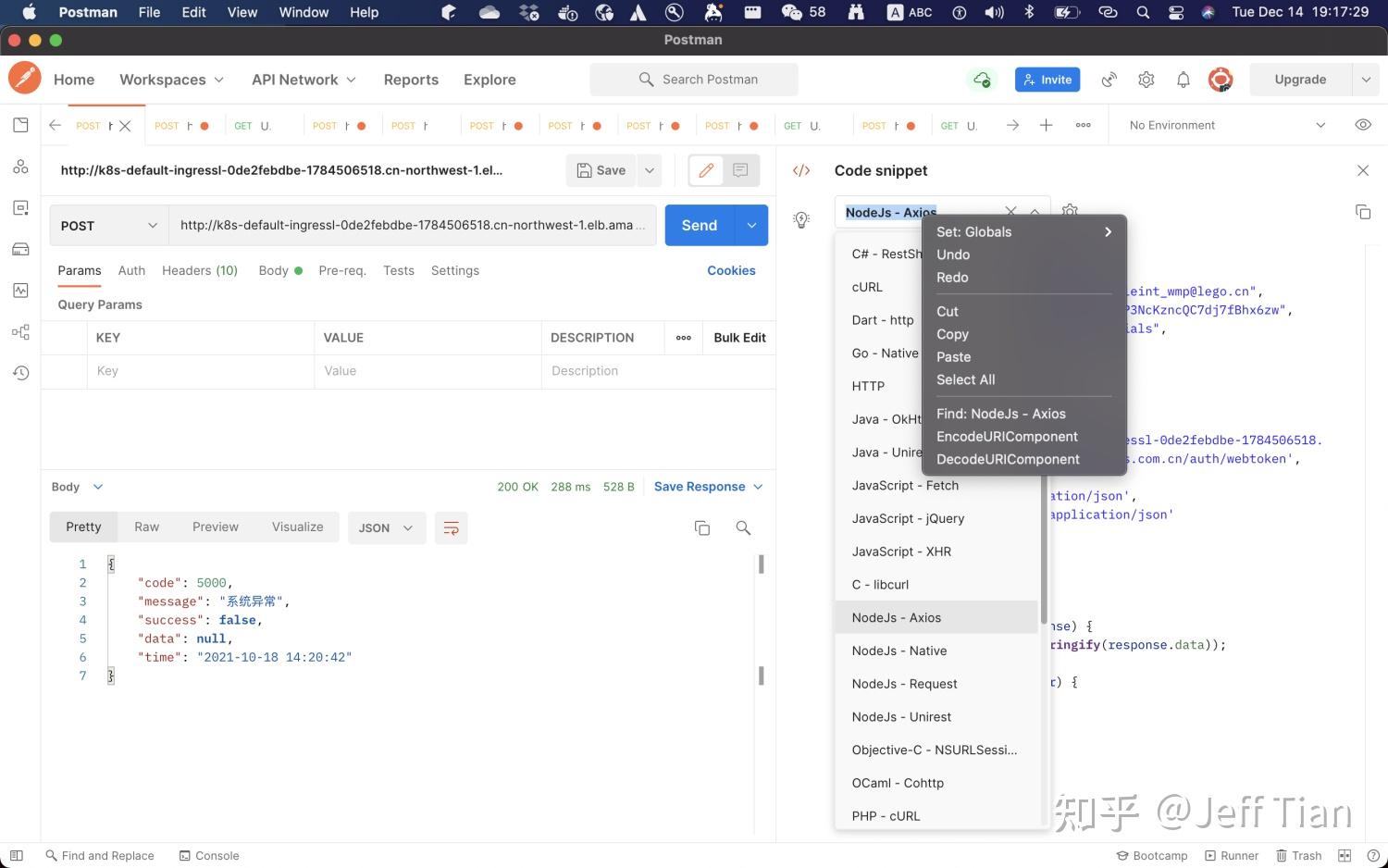Image resolution: width=1388 pixels, height=868 pixels.
Task: Open the Environments sidebar icon
Action: (20, 208)
